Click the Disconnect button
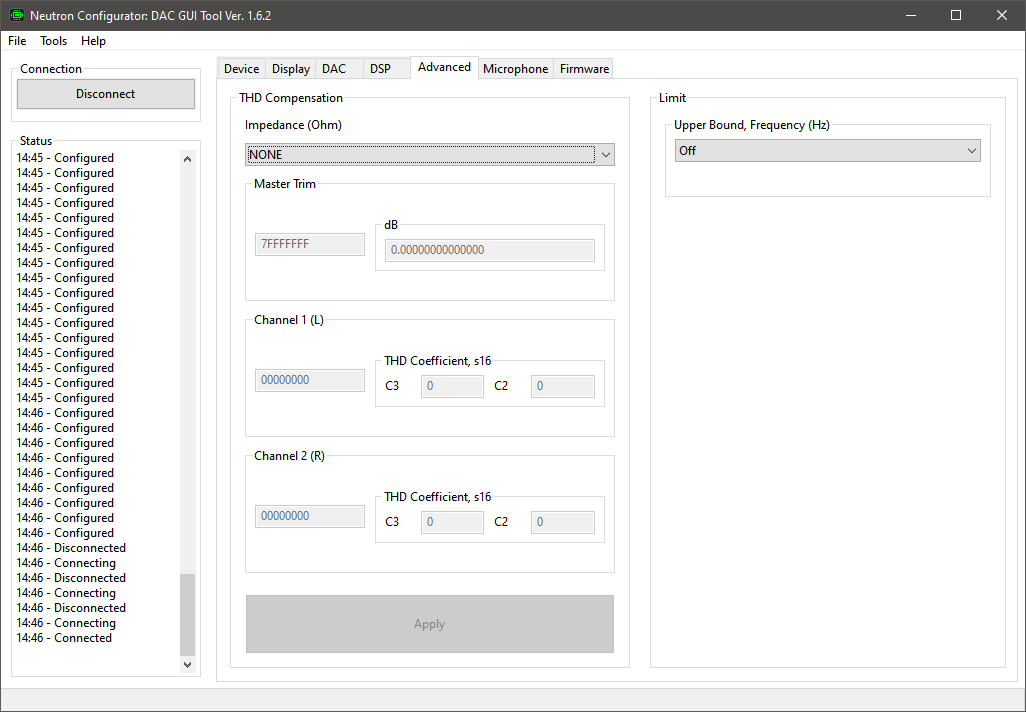Image resolution: width=1026 pixels, height=712 pixels. (106, 94)
